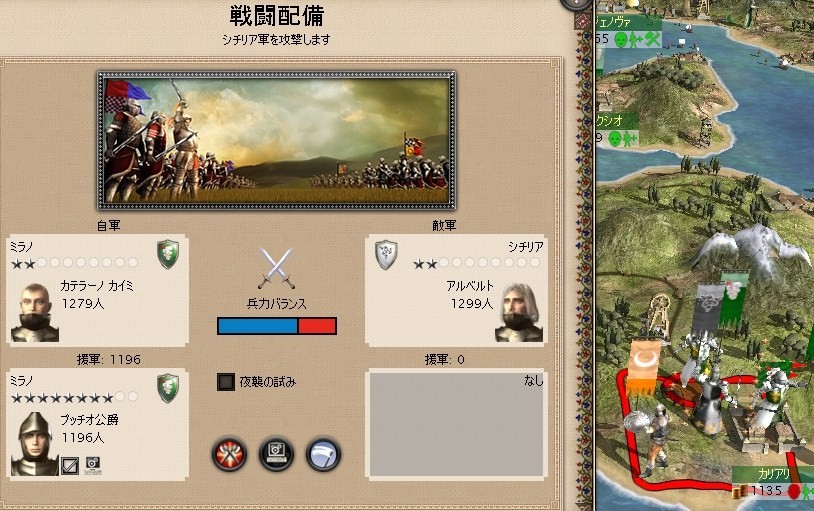Click the battlefield illustration banner

[x=277, y=141]
